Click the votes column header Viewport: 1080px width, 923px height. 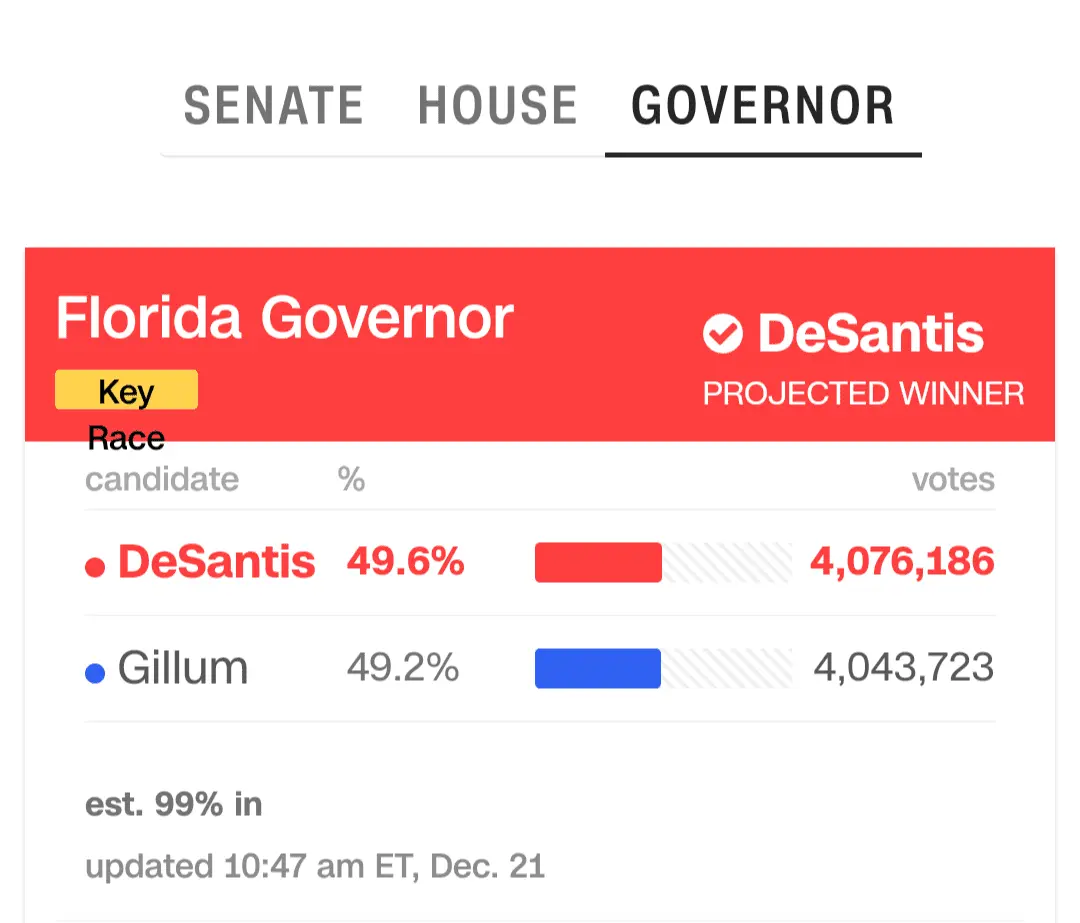pyautogui.click(x=952, y=480)
